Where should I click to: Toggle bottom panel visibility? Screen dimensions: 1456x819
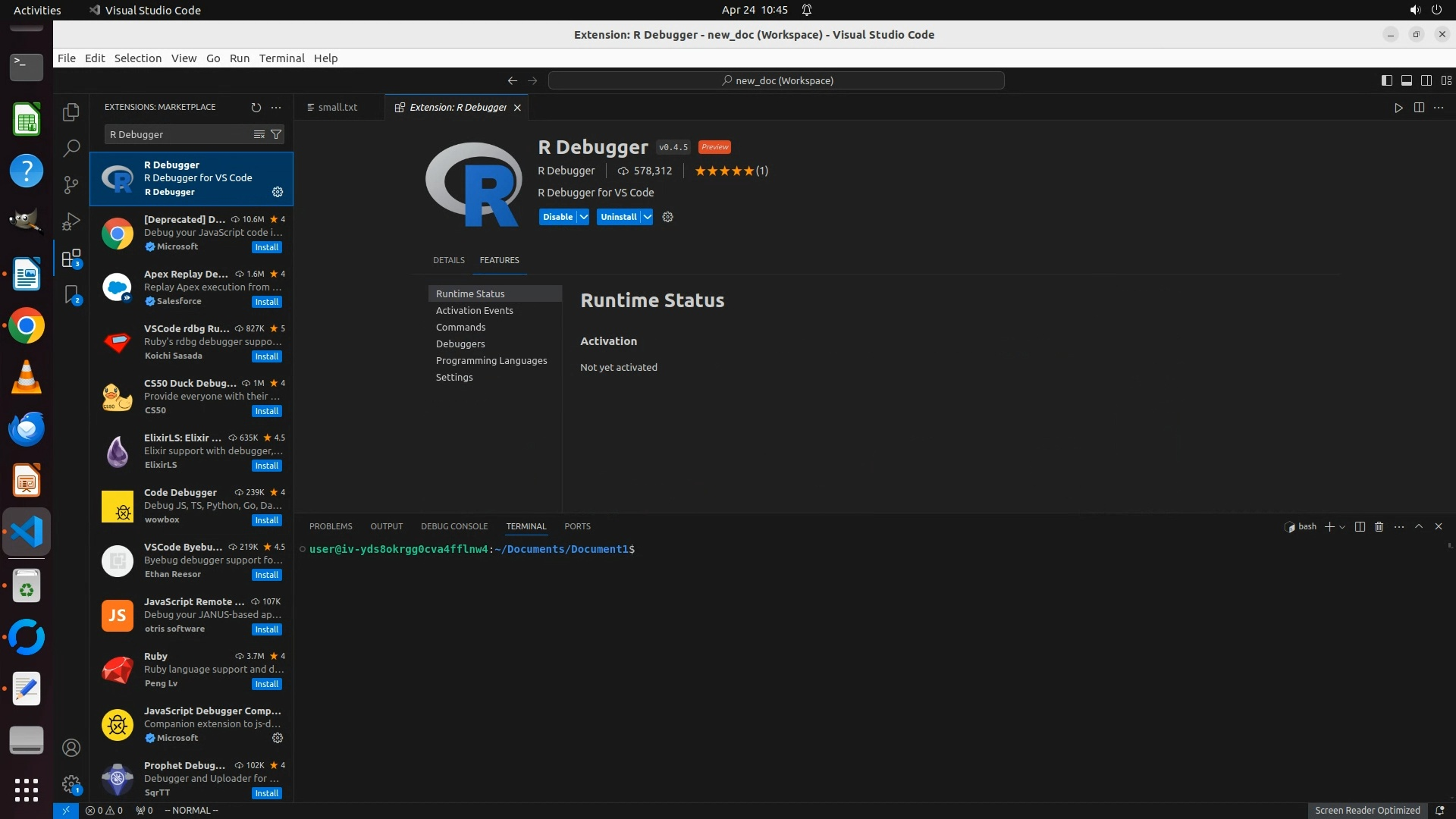[x=1406, y=80]
